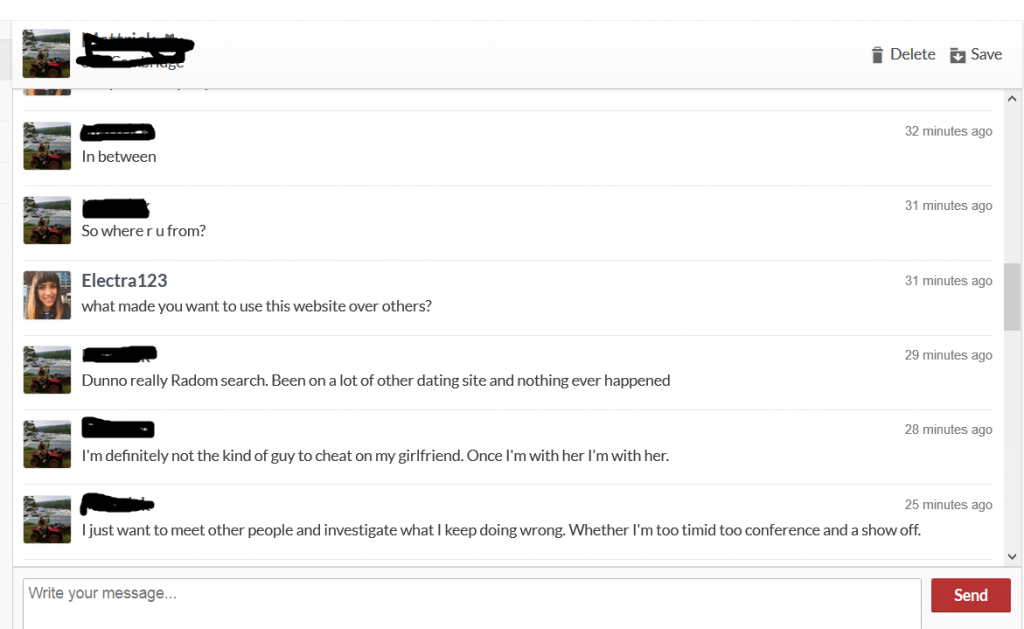Screen dimensions: 1024x629
Task: Click the Delete text label
Action: [912, 54]
